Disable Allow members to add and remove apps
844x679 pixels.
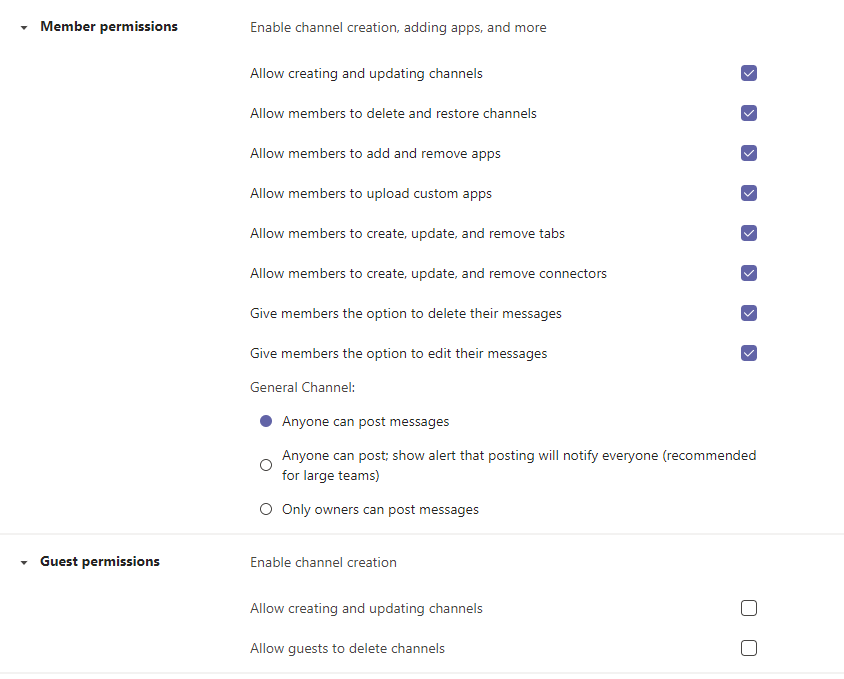[x=749, y=153]
